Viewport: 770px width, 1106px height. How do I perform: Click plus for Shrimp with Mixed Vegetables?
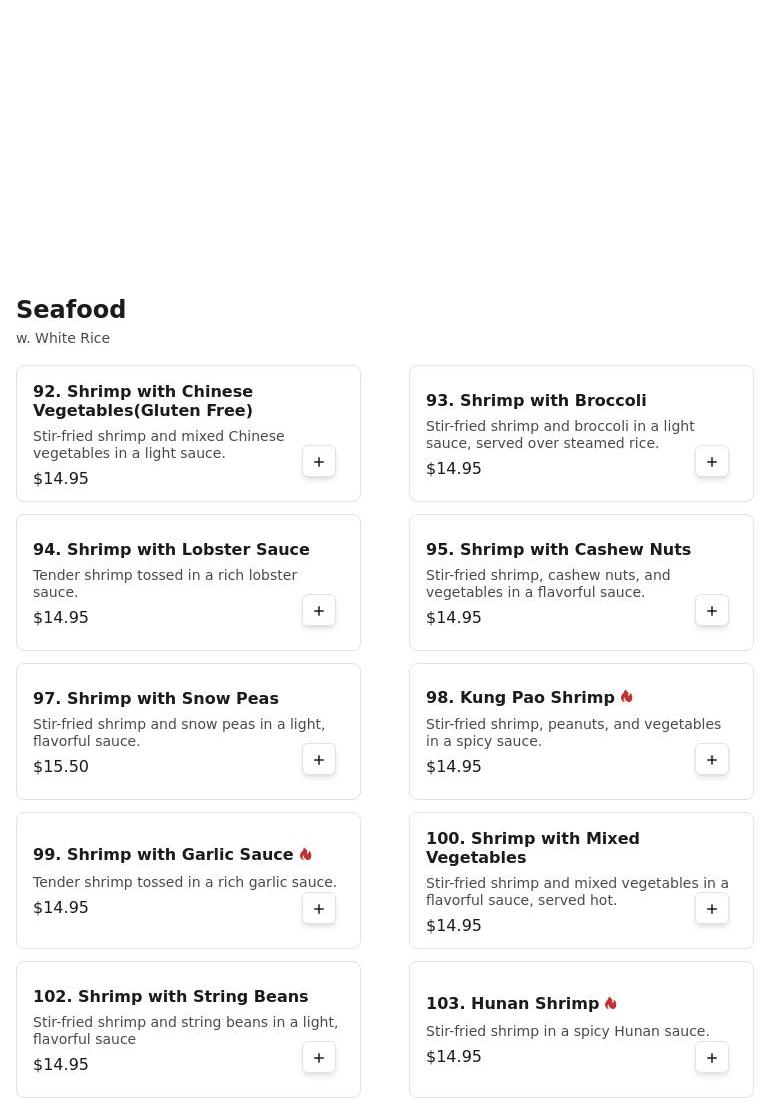click(x=712, y=909)
